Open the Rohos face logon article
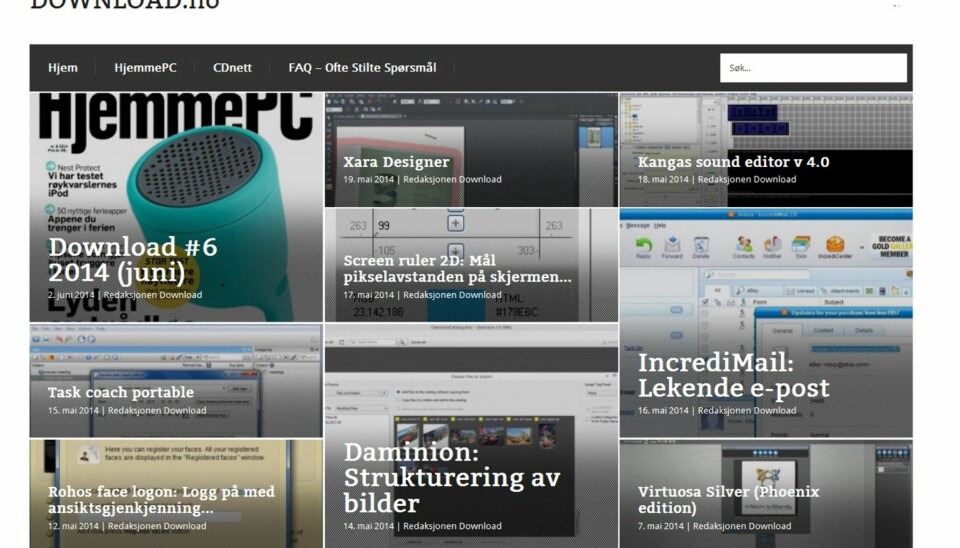960x548 pixels. (x=162, y=500)
